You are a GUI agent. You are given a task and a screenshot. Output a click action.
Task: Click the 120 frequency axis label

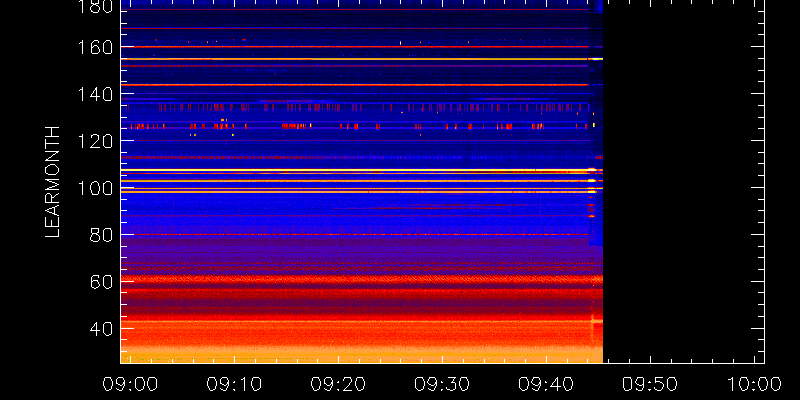click(x=95, y=141)
